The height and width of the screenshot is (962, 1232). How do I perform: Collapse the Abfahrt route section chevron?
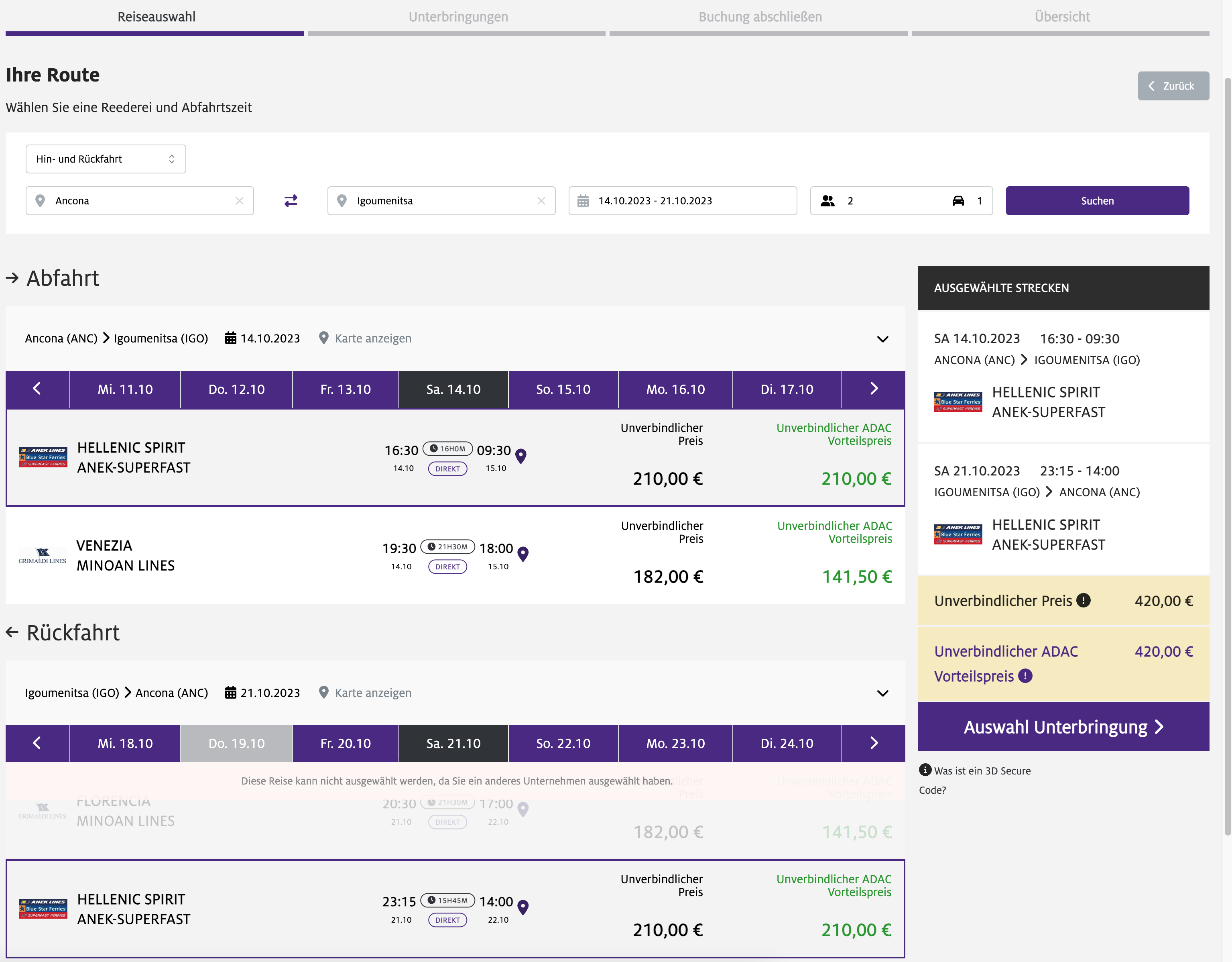[882, 339]
